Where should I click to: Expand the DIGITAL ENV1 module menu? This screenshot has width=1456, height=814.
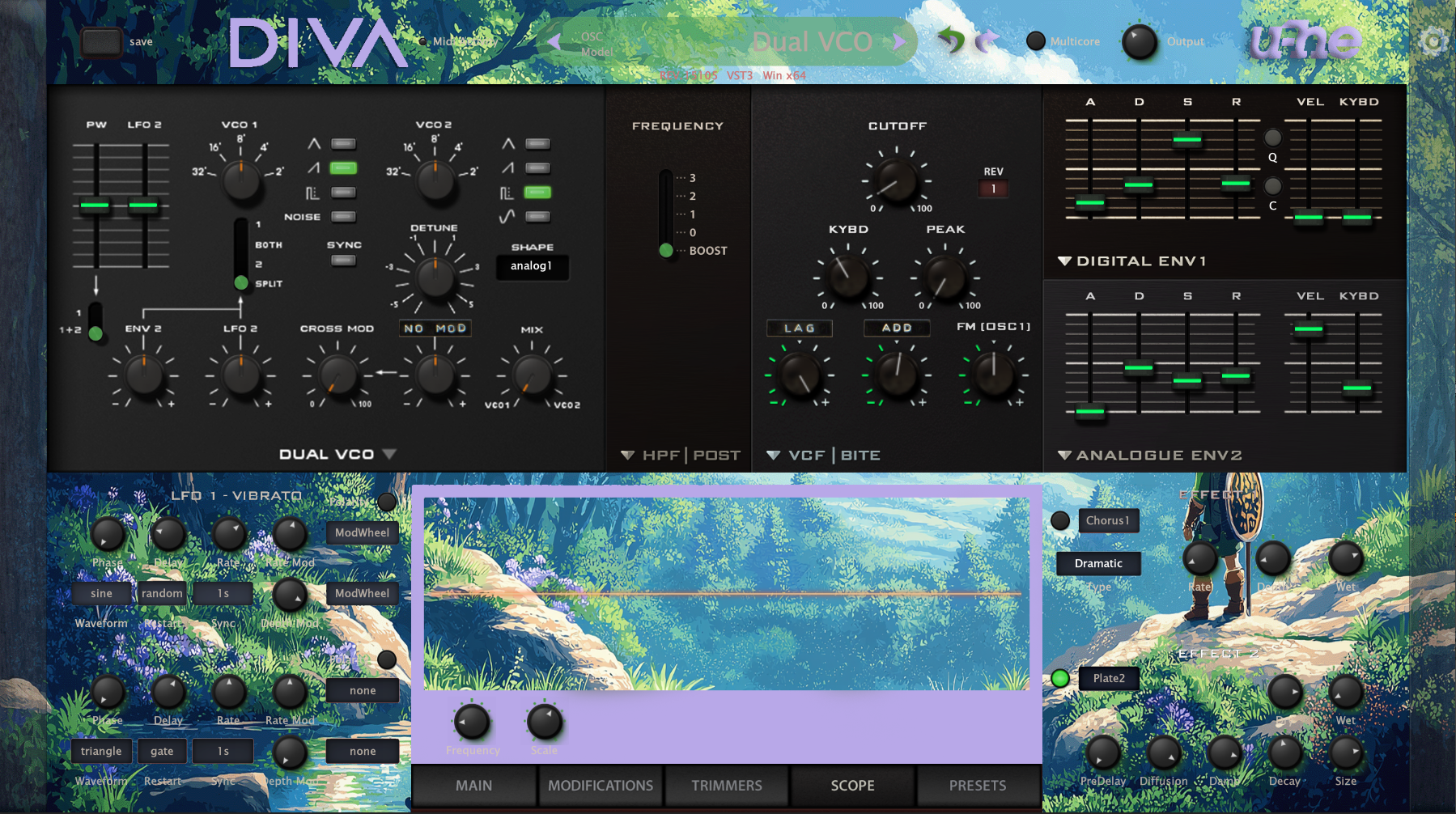pyautogui.click(x=1065, y=261)
